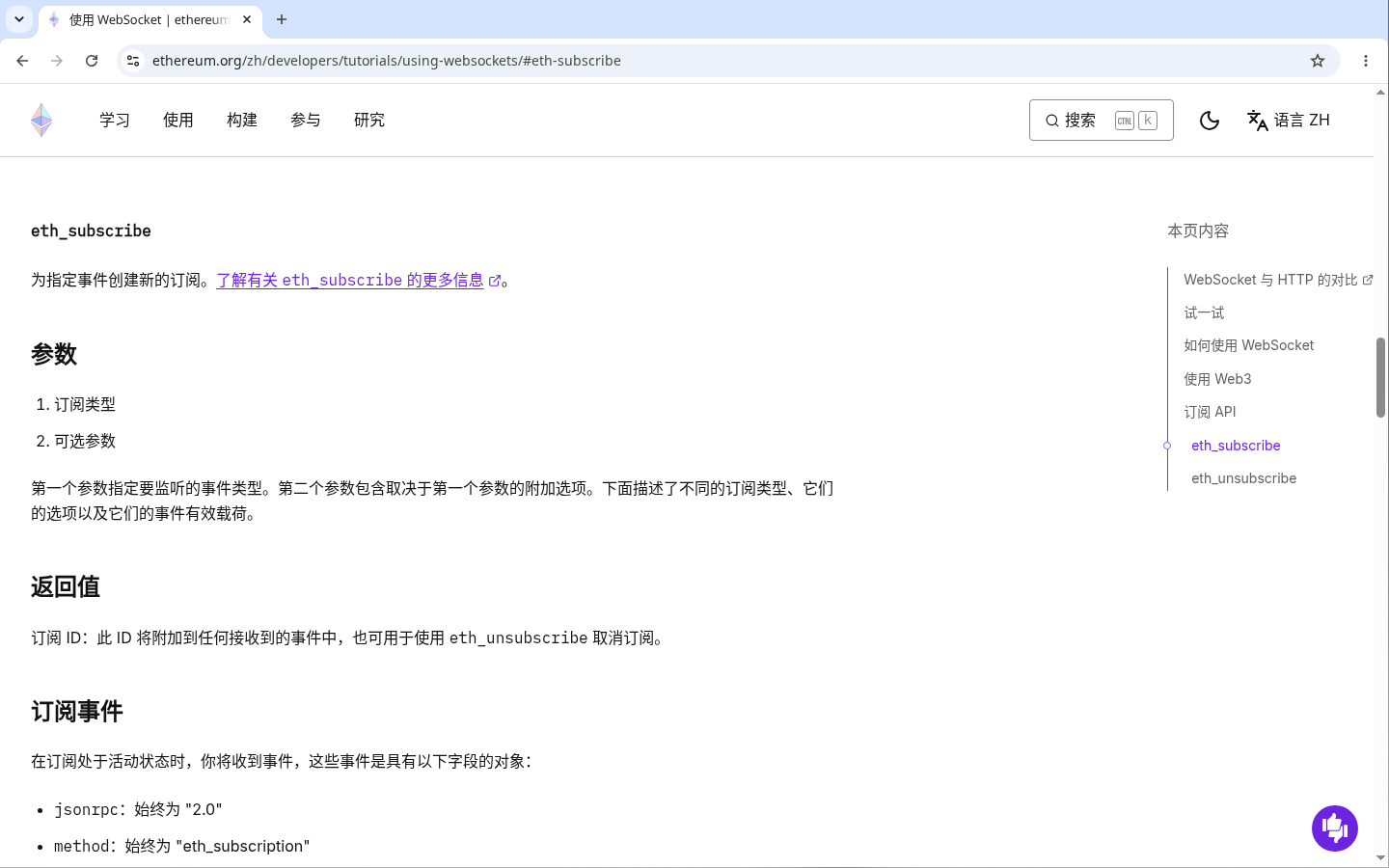The image size is (1389, 868).
Task: Click scrollbar down arrow
Action: click(1380, 857)
